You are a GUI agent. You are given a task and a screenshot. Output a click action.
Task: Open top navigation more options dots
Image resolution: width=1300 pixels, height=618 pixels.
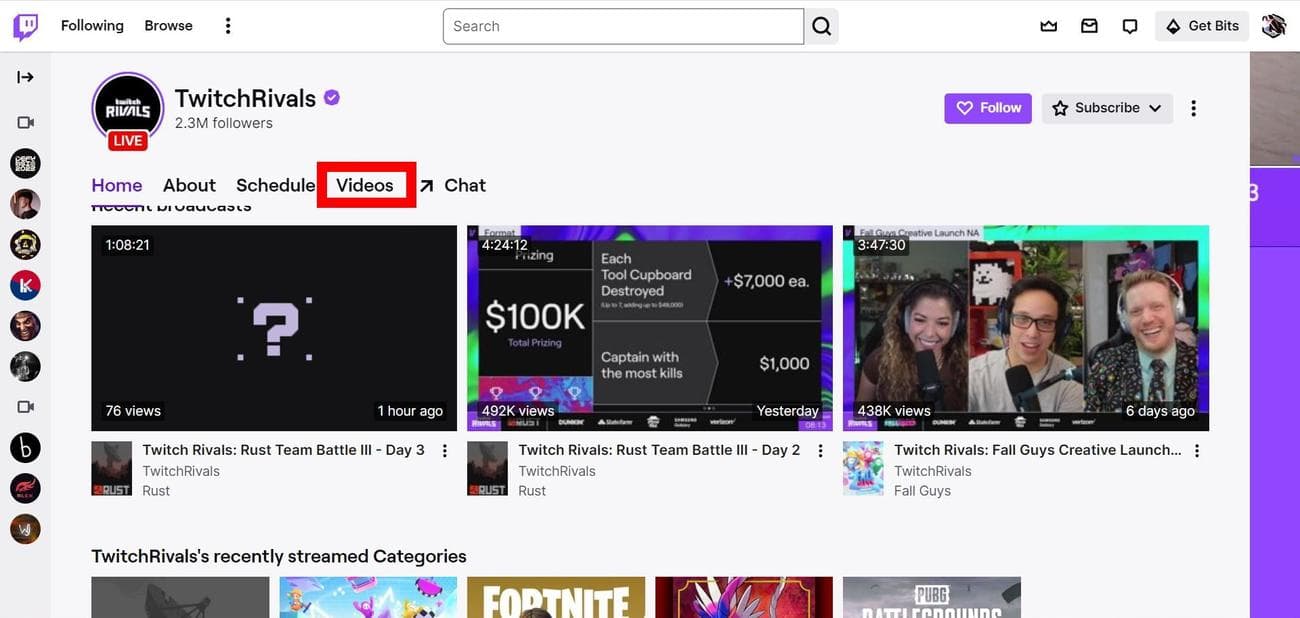(x=228, y=26)
